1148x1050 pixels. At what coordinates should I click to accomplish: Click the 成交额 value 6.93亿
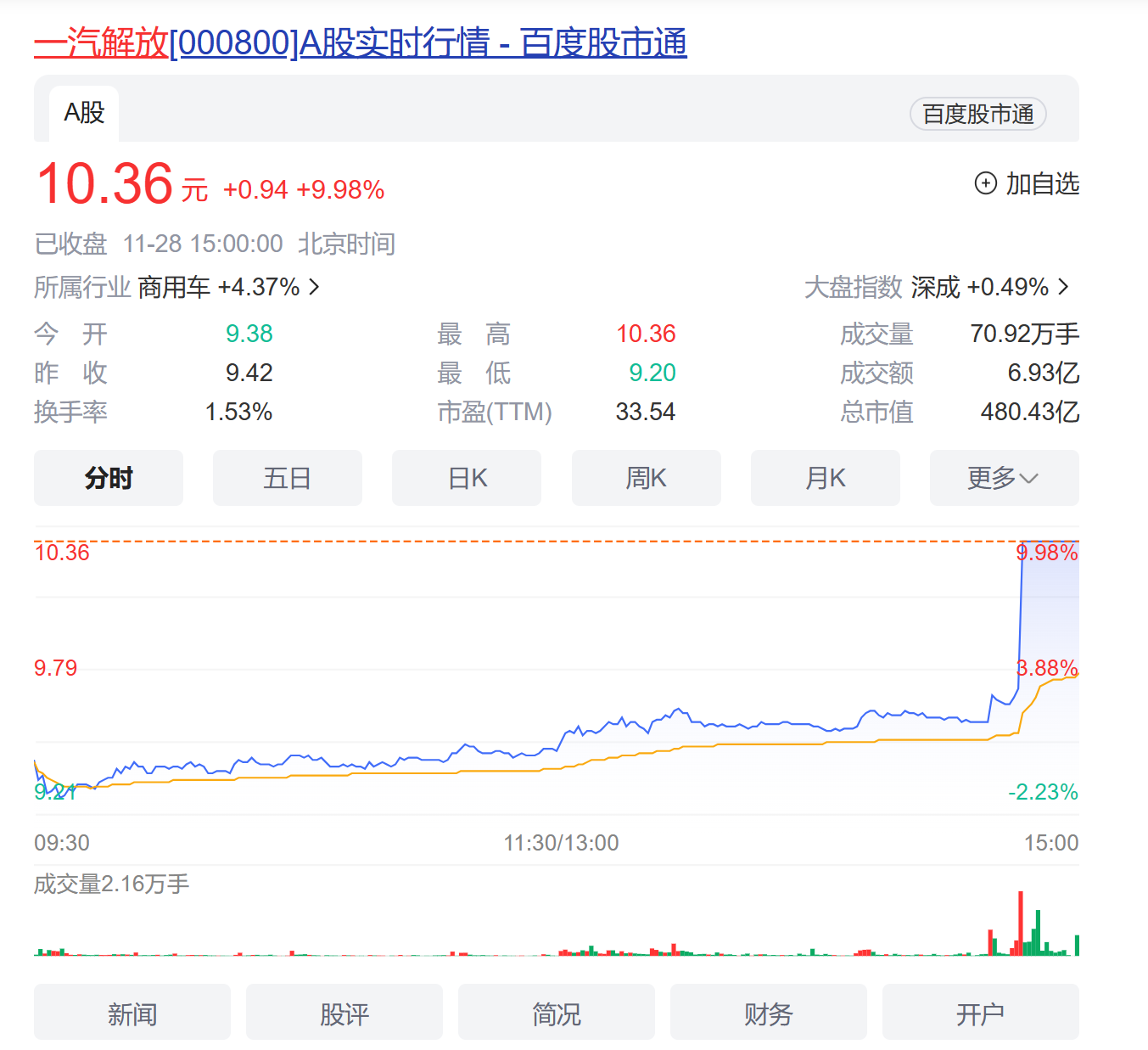coord(1044,373)
